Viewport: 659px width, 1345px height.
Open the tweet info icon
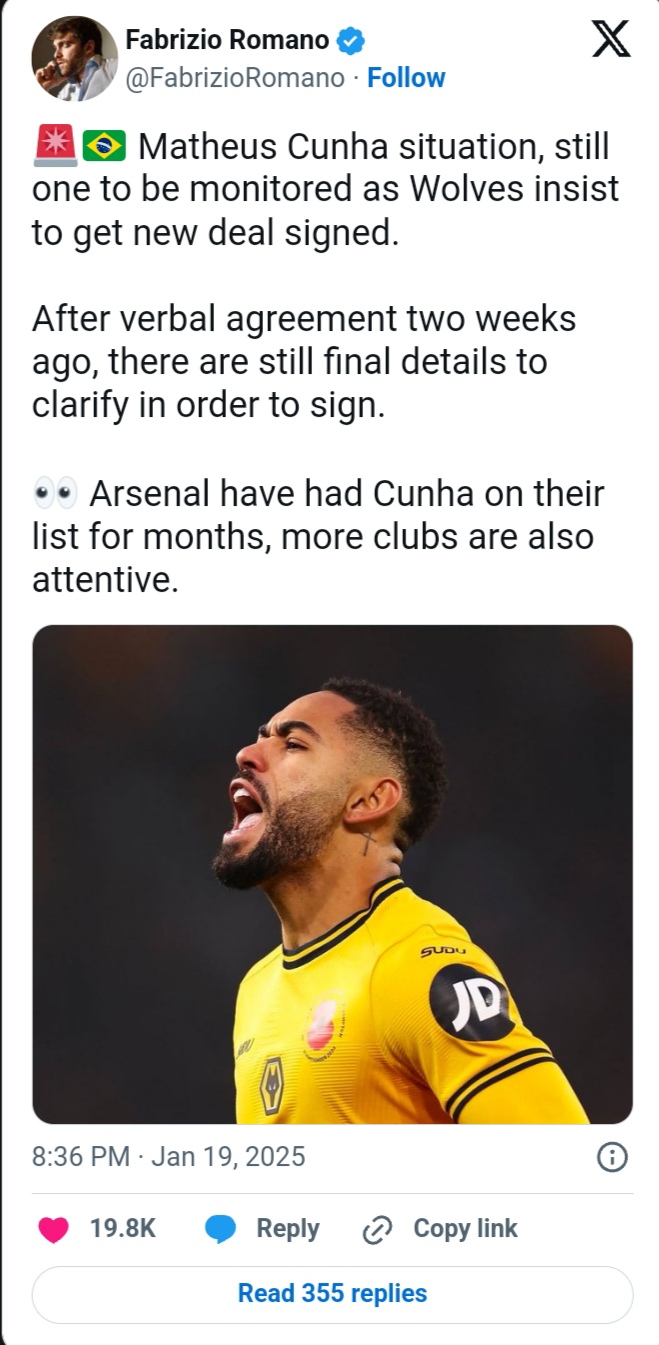[611, 1157]
